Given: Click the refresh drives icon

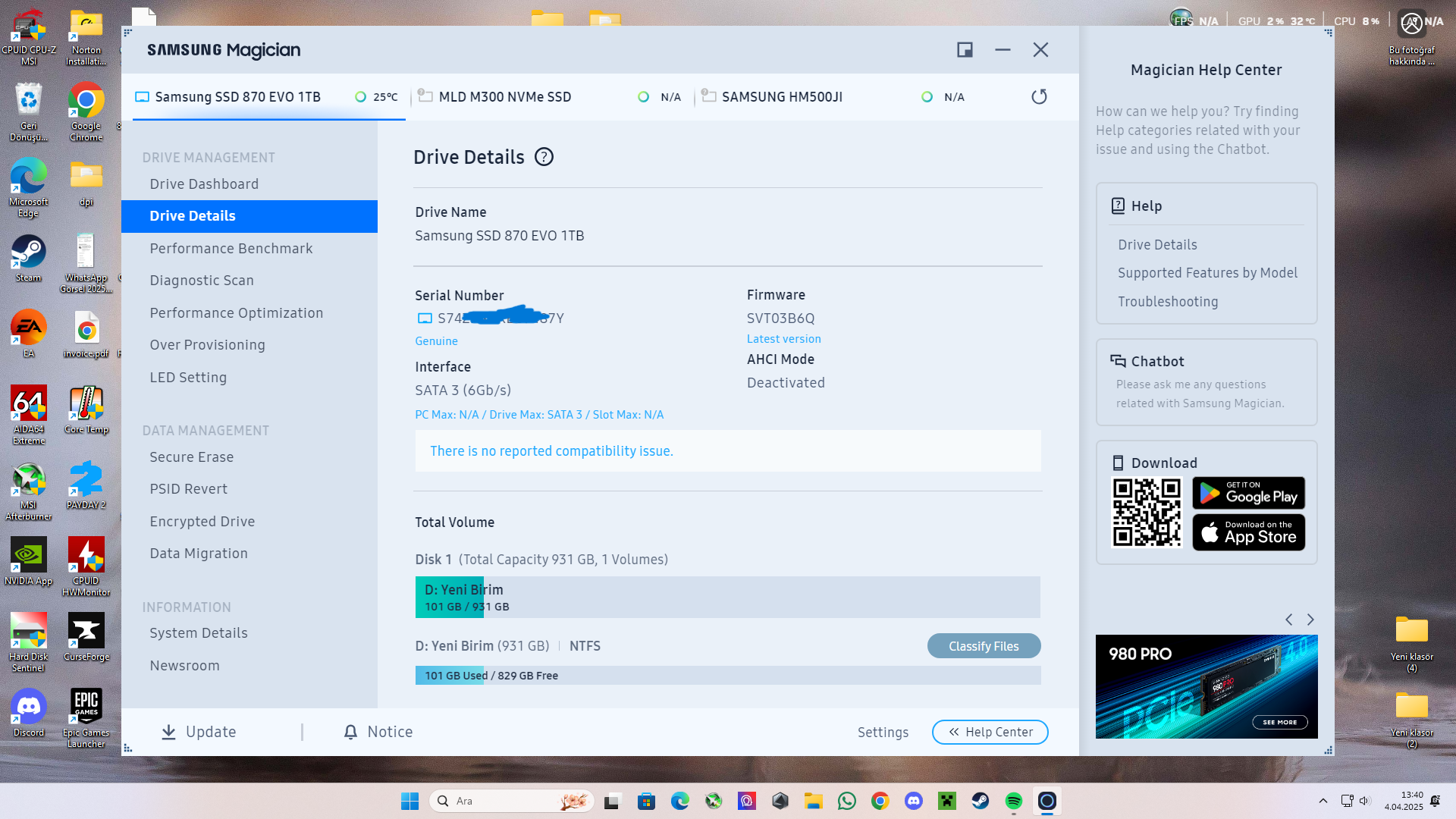Looking at the screenshot, I should click(x=1039, y=97).
